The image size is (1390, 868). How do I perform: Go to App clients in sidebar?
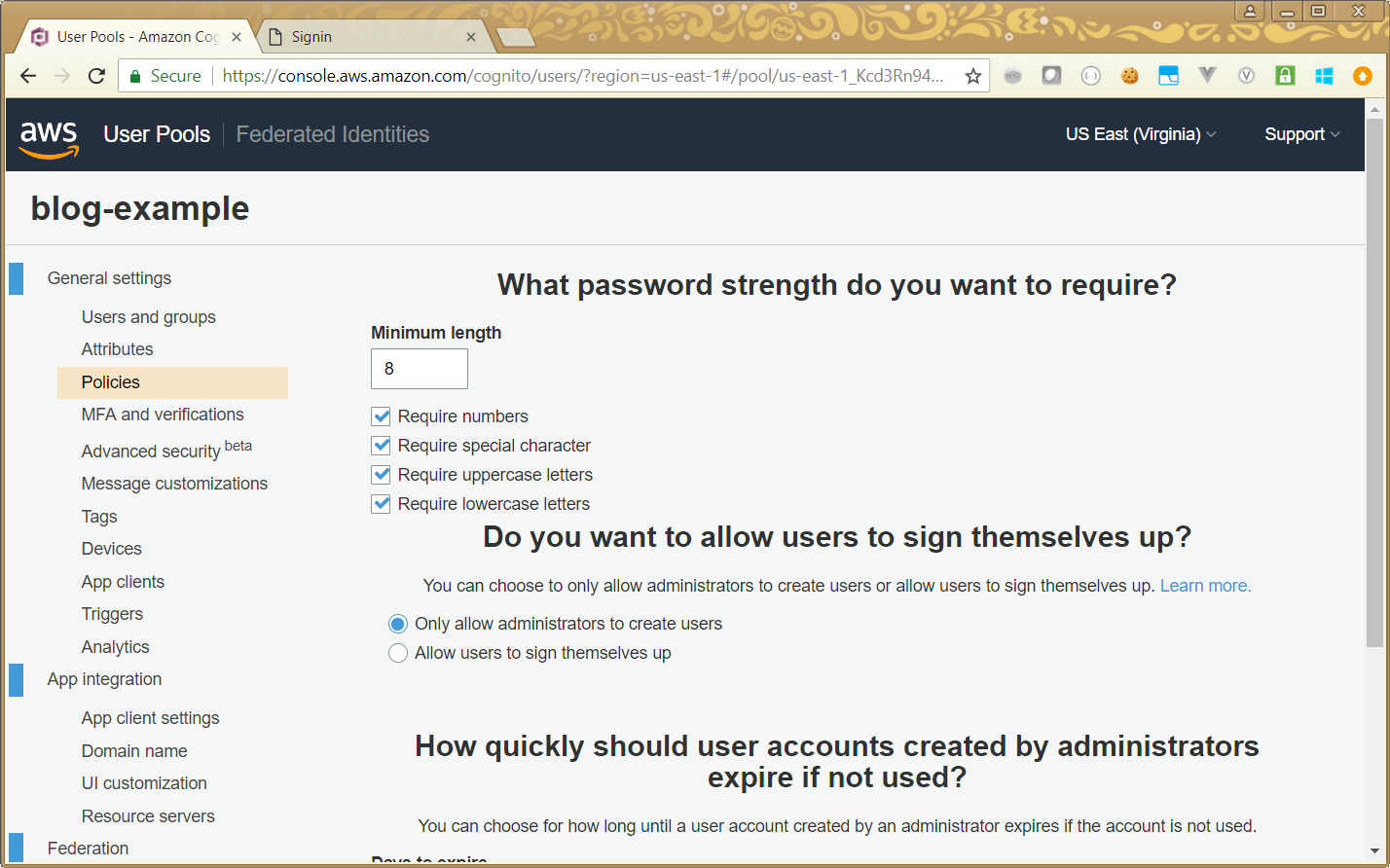[123, 582]
